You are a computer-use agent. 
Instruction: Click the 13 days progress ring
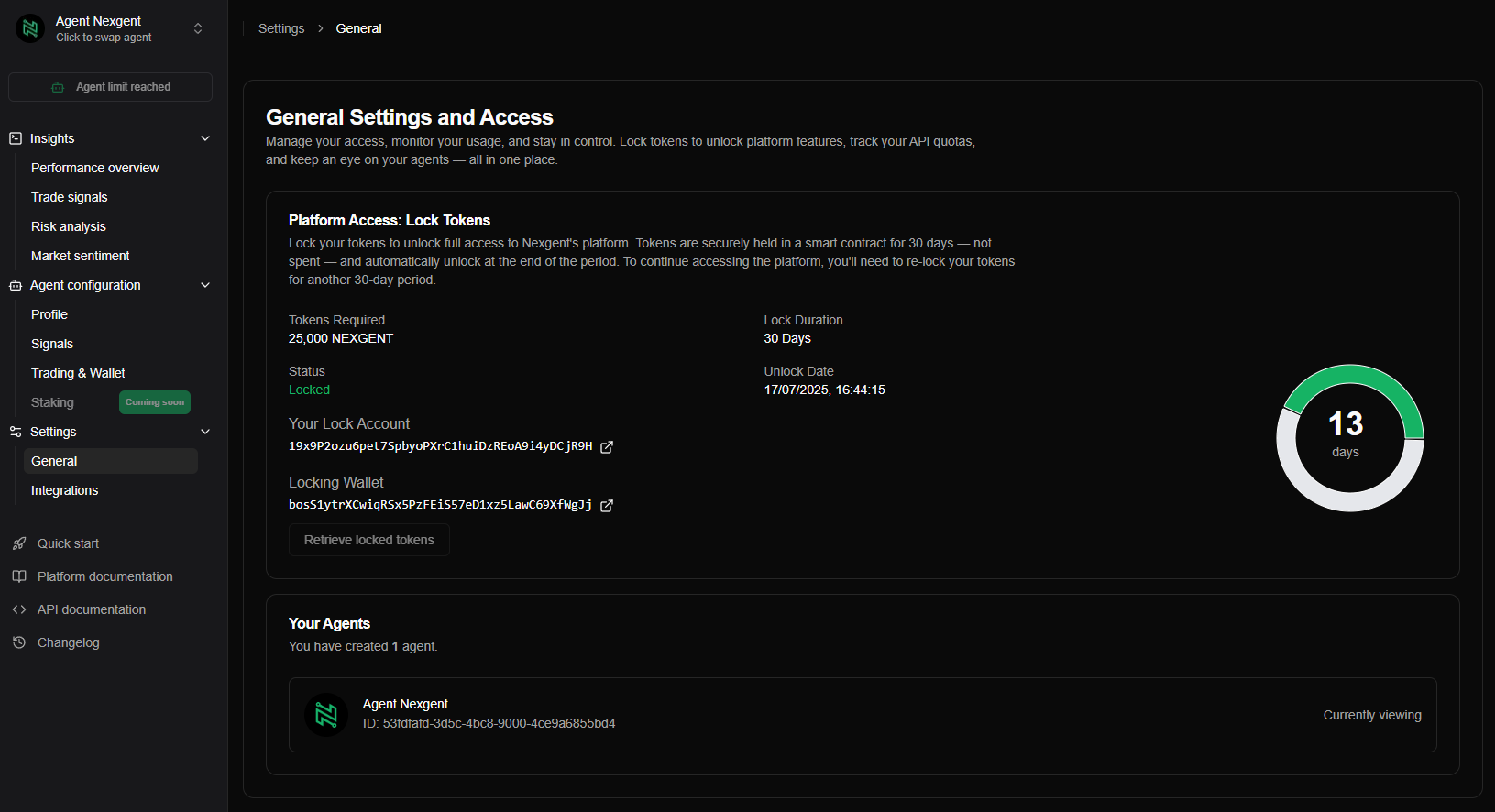[x=1349, y=438]
